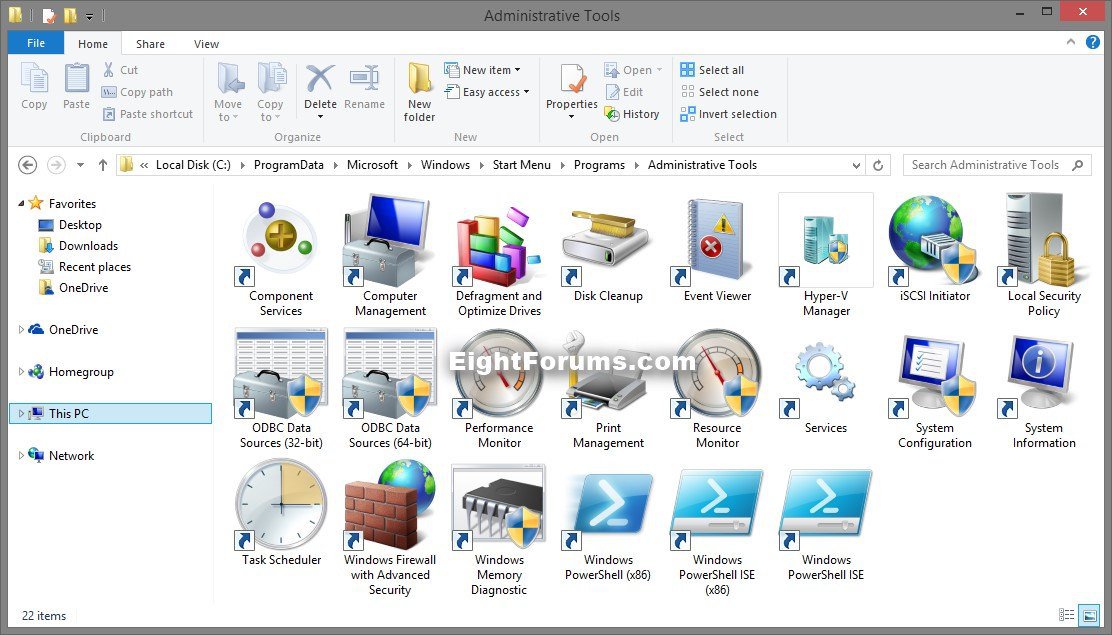Click Microsoft in the address path
1112x635 pixels.
[x=372, y=165]
